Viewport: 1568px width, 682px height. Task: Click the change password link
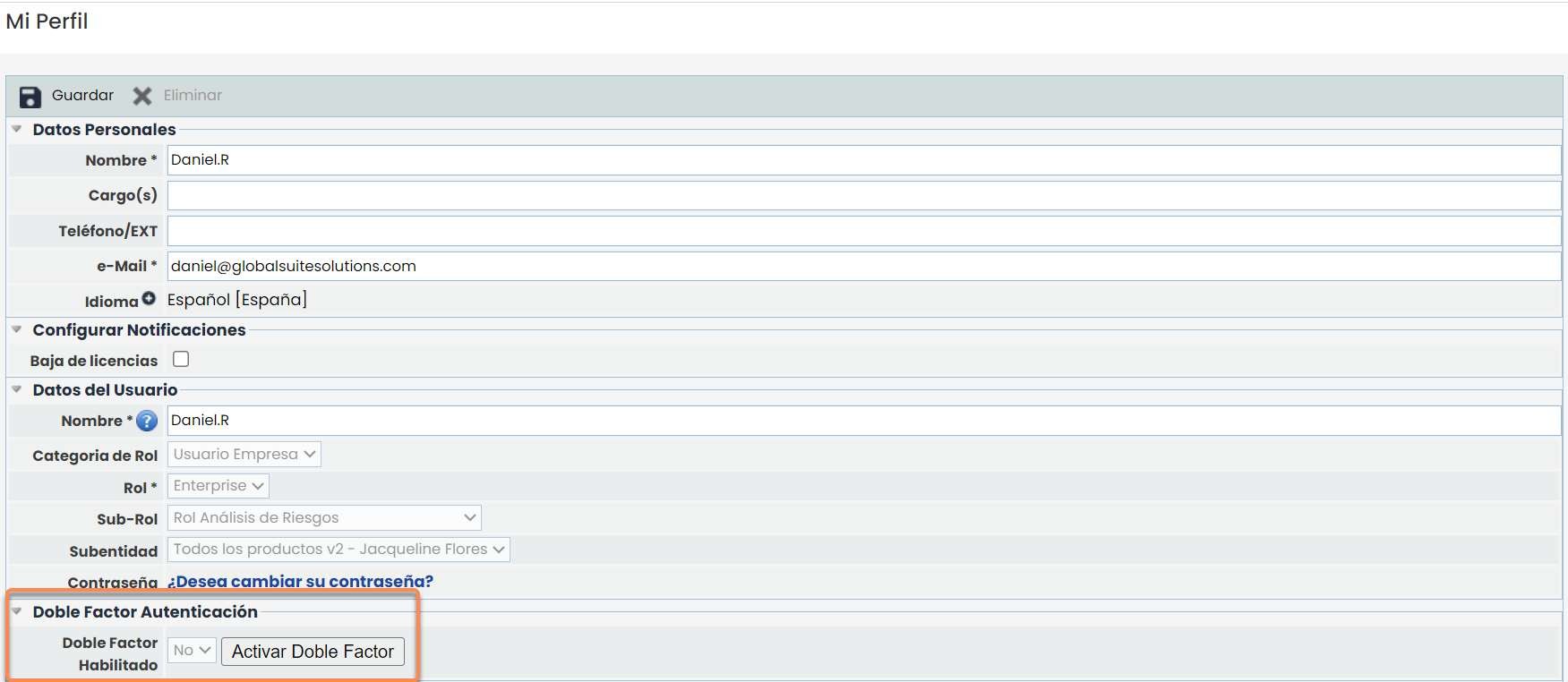click(x=300, y=582)
